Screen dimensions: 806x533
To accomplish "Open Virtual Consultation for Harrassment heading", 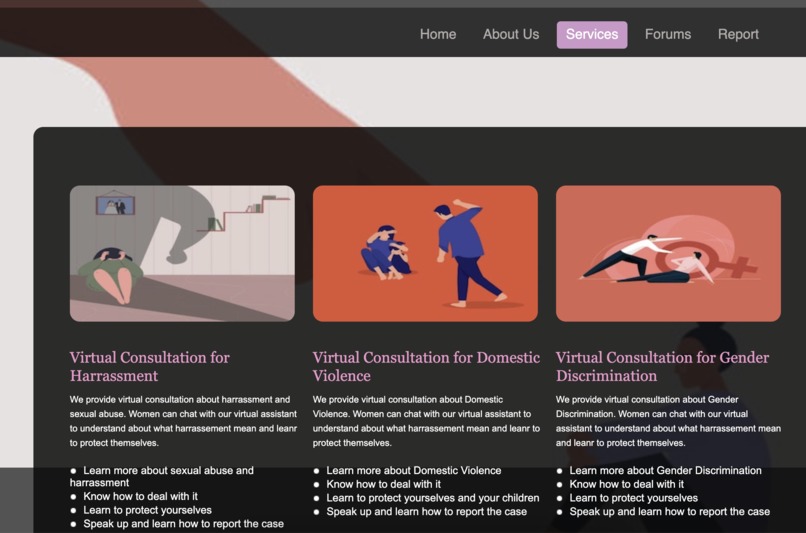I will [x=150, y=366].
